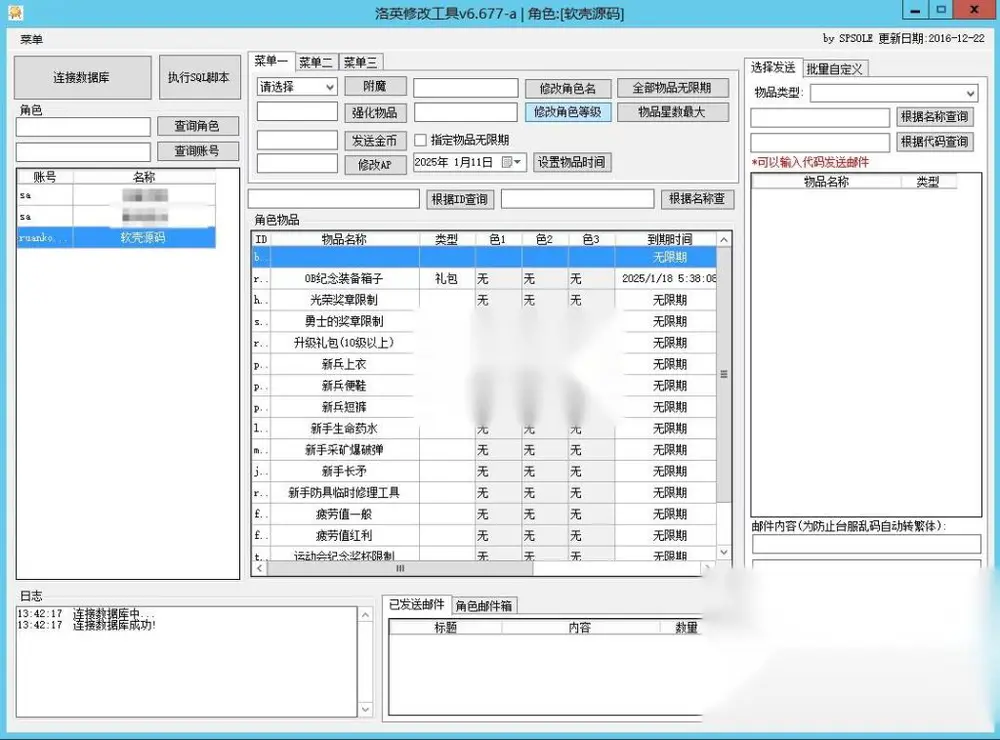This screenshot has width=1000, height=740.
Task: Click the input field left of 根据ID查询
Action: [x=334, y=199]
